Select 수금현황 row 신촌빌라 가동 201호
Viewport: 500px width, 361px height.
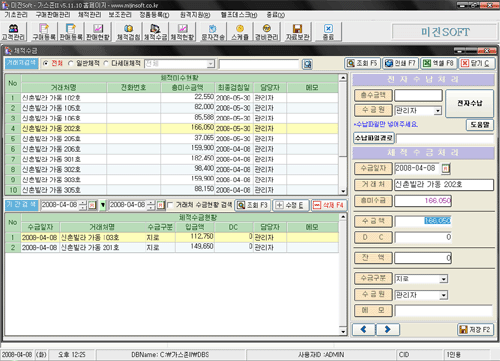pos(172,248)
